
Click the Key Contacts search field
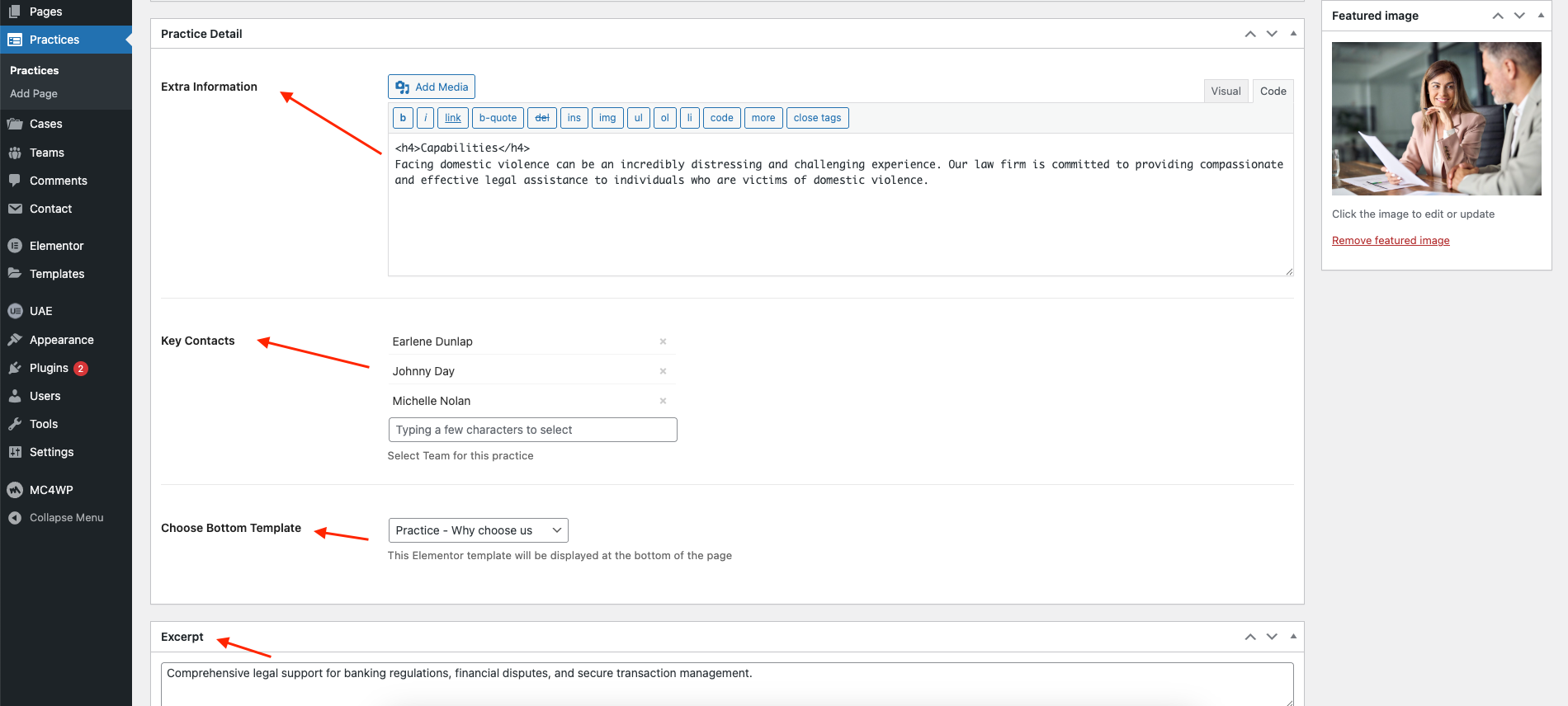(532, 430)
